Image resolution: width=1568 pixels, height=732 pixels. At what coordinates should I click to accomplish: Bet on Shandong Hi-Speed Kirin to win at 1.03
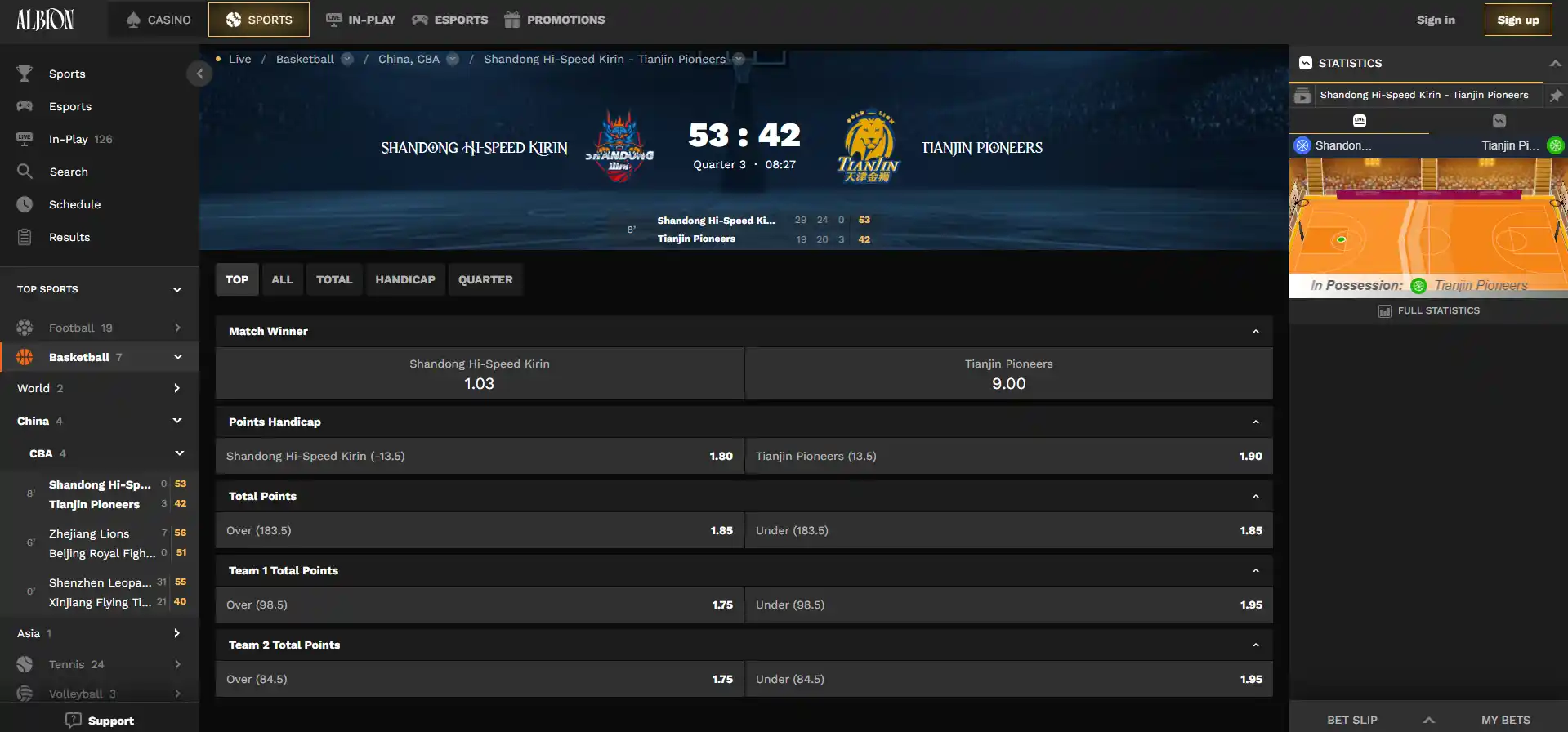coord(480,373)
